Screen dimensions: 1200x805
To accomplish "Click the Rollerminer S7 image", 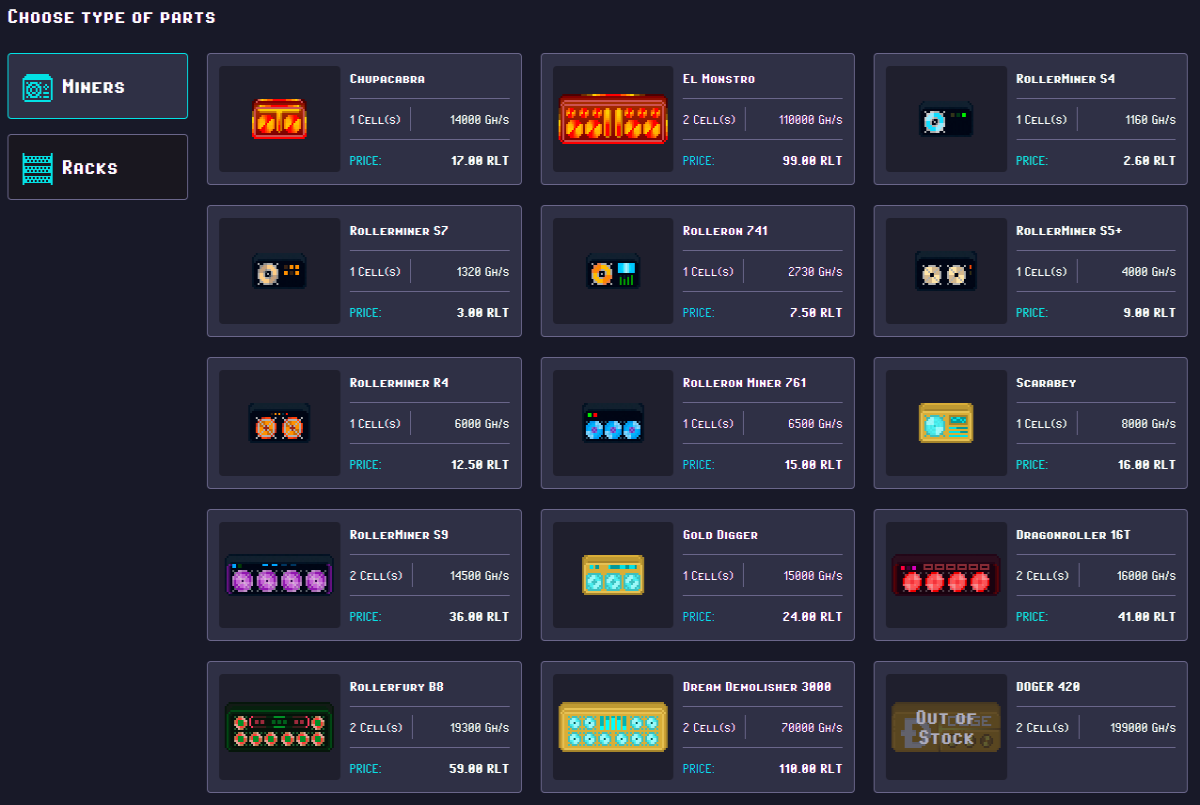I will tap(280, 271).
